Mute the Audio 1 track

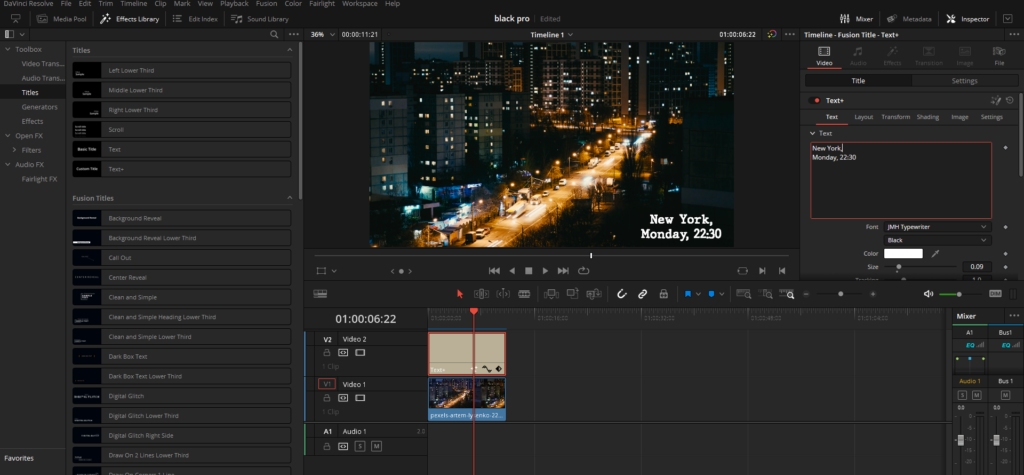[376, 446]
